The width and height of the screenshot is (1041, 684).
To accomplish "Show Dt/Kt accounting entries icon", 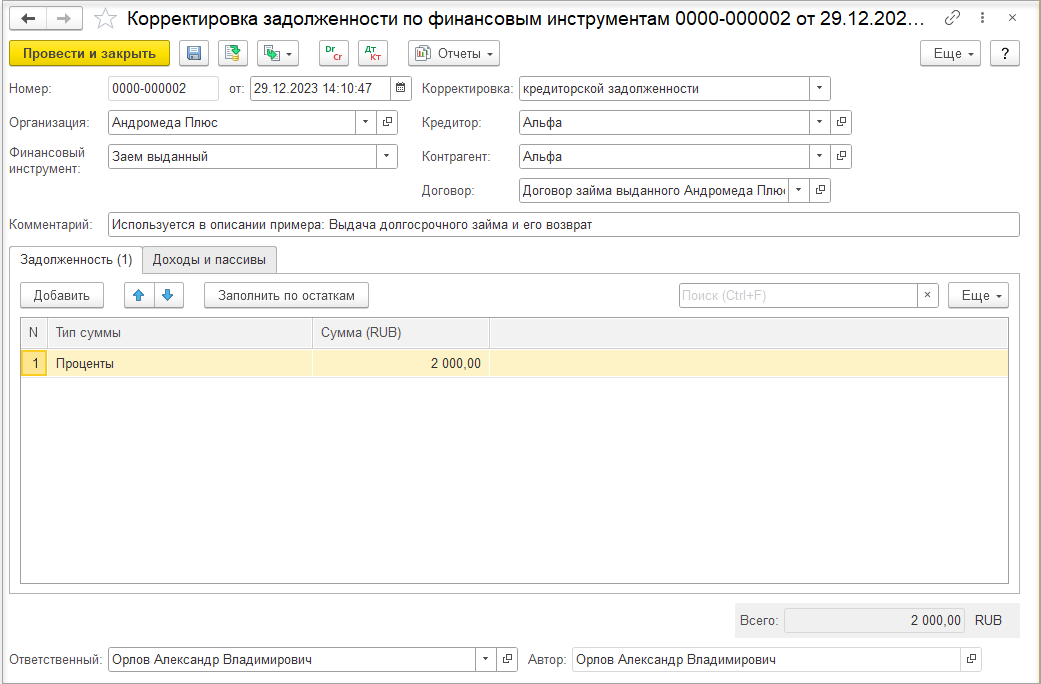I will pos(373,54).
